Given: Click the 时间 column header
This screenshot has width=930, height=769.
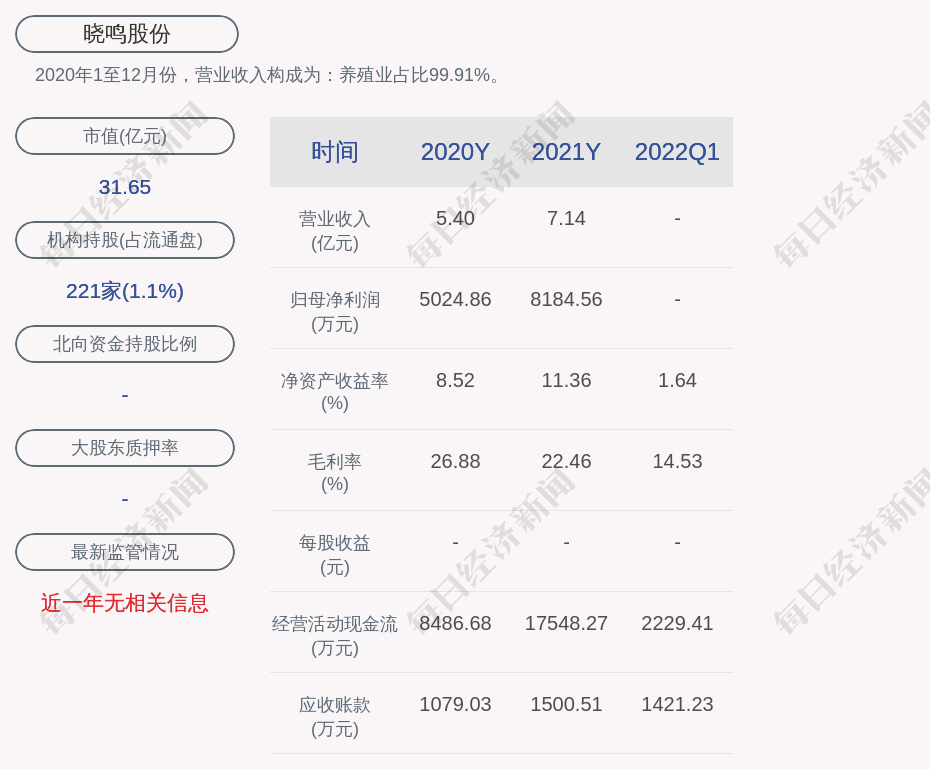Looking at the screenshot, I should pyautogui.click(x=335, y=152).
